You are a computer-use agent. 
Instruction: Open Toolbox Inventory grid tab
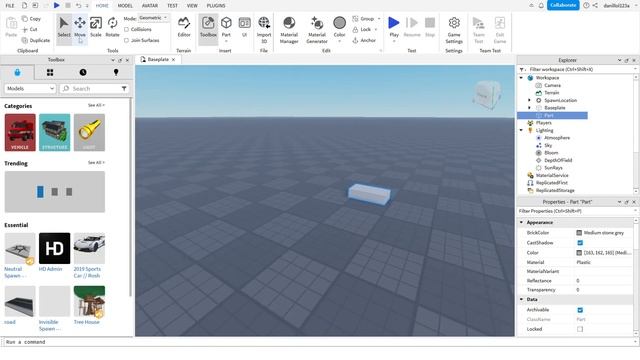pyautogui.click(x=50, y=72)
